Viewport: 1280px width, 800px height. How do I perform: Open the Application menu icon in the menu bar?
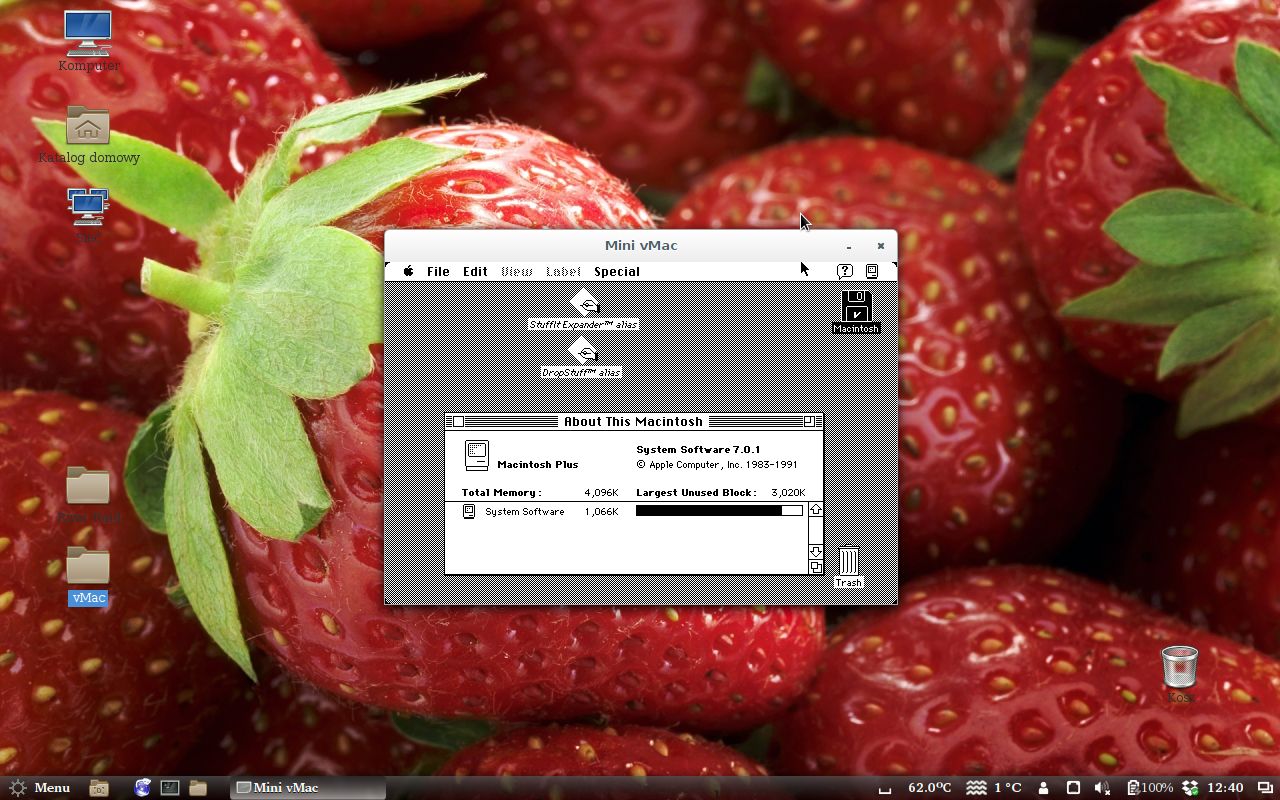click(x=872, y=271)
